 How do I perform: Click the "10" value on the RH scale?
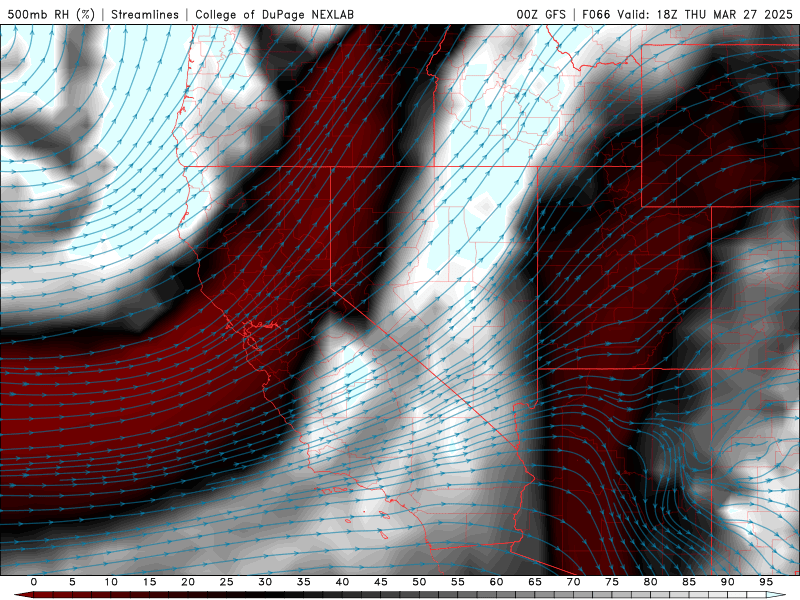(x=111, y=582)
